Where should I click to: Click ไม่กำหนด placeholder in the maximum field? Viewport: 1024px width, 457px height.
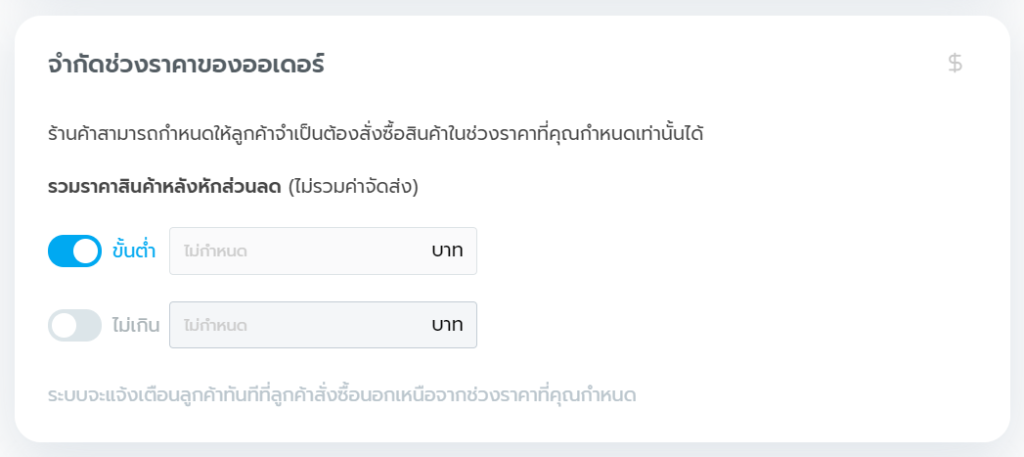tap(215, 325)
